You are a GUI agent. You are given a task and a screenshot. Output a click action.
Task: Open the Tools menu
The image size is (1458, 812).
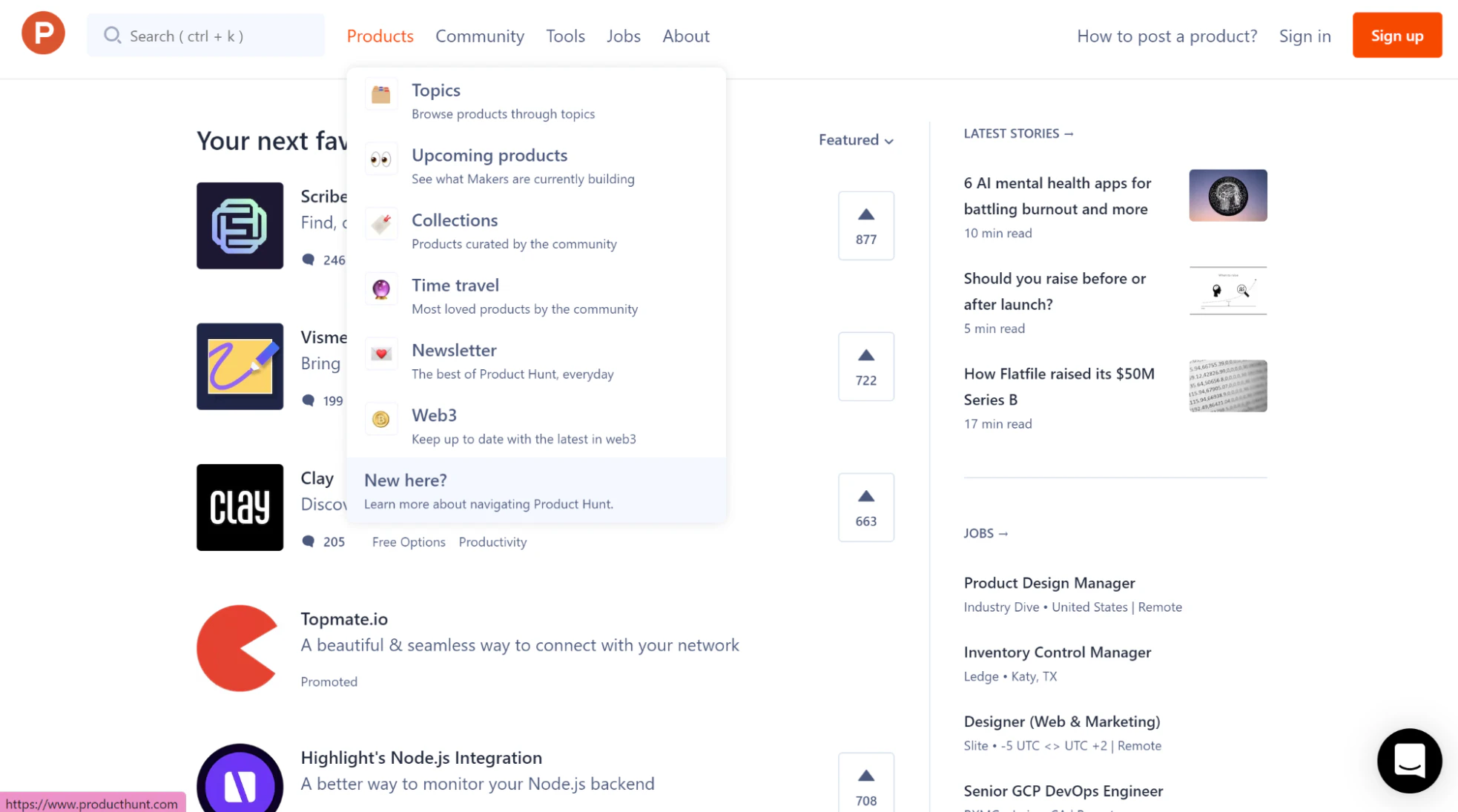[565, 36]
